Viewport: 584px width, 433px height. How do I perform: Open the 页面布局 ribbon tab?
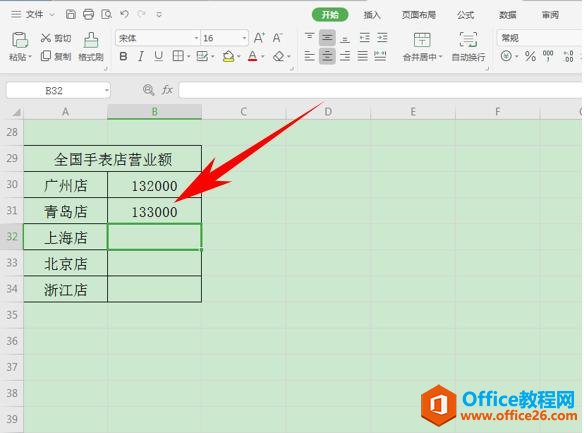[x=419, y=15]
